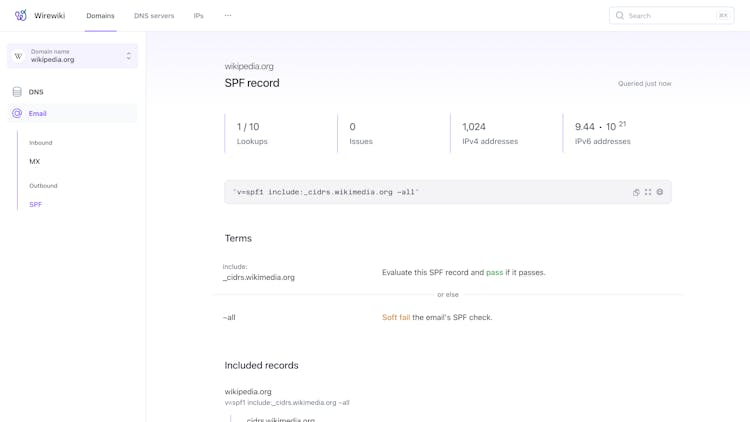
Task: Open the domain name selector dropdown
Action: point(128,56)
